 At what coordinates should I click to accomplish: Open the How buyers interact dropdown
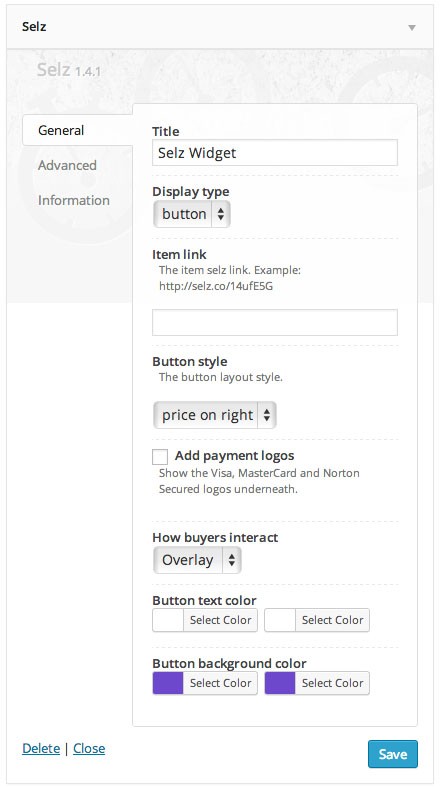[197, 560]
